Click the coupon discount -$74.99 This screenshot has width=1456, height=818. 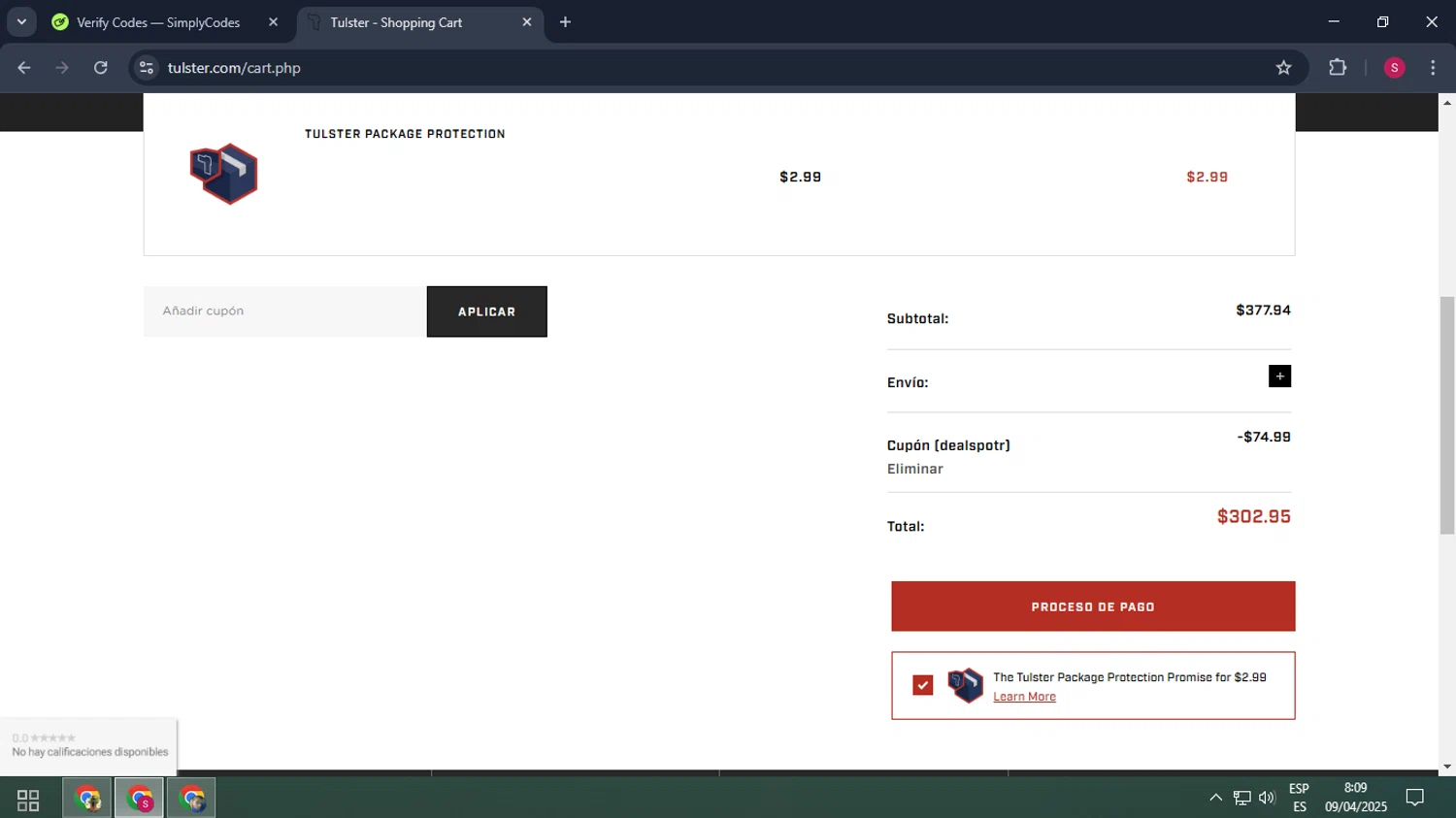click(x=1264, y=437)
